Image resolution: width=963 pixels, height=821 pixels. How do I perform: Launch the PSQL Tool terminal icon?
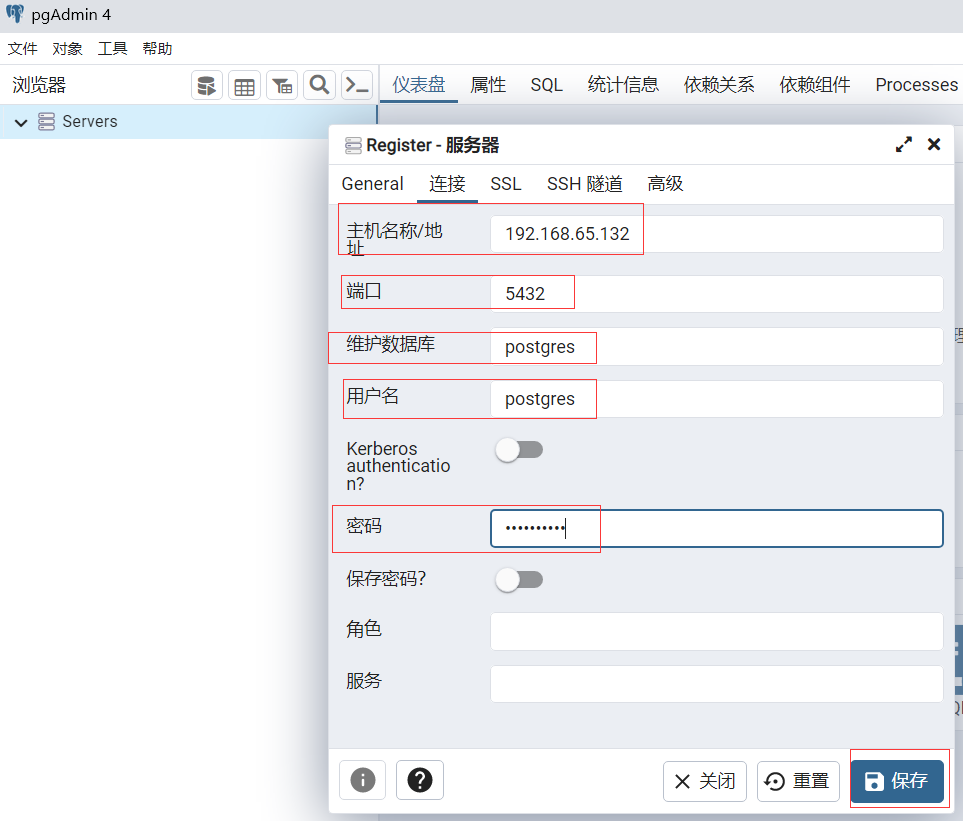click(x=357, y=85)
